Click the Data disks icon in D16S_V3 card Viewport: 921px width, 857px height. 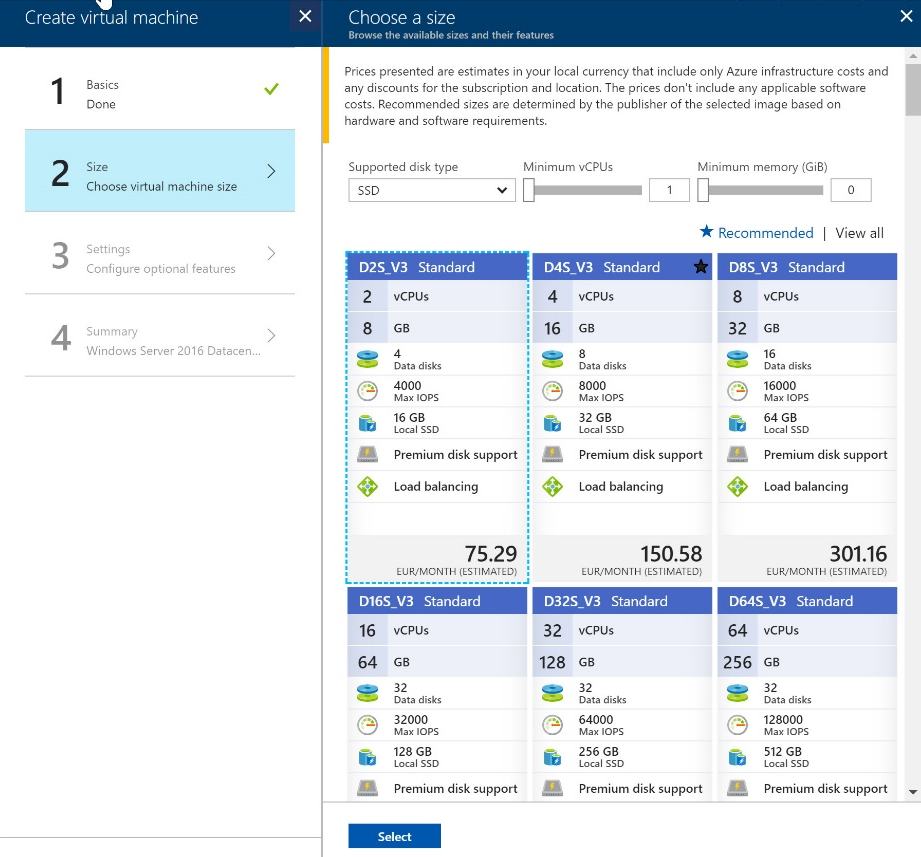coord(368,693)
